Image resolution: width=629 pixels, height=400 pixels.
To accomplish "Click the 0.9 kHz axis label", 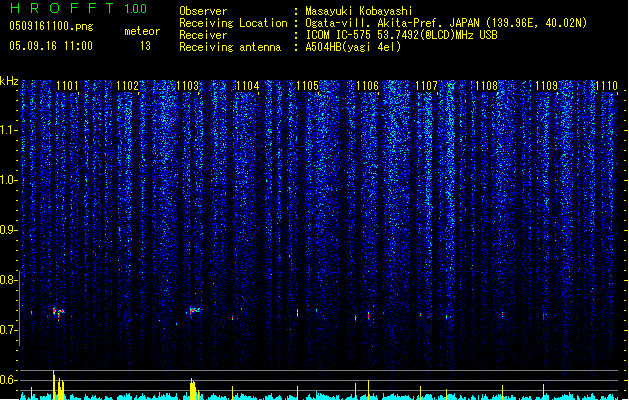I will (x=9, y=230).
